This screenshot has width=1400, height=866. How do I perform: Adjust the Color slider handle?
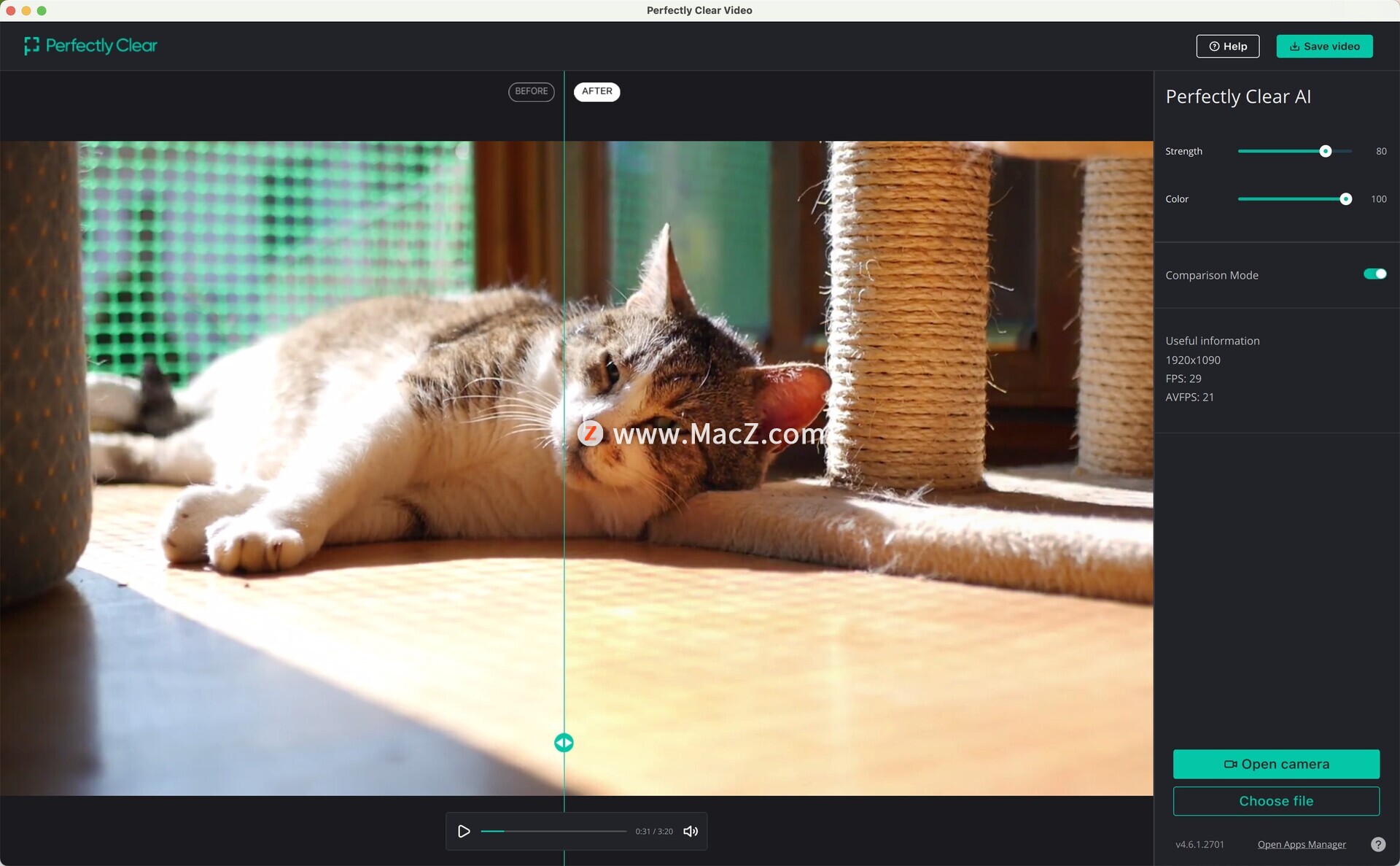click(1346, 199)
